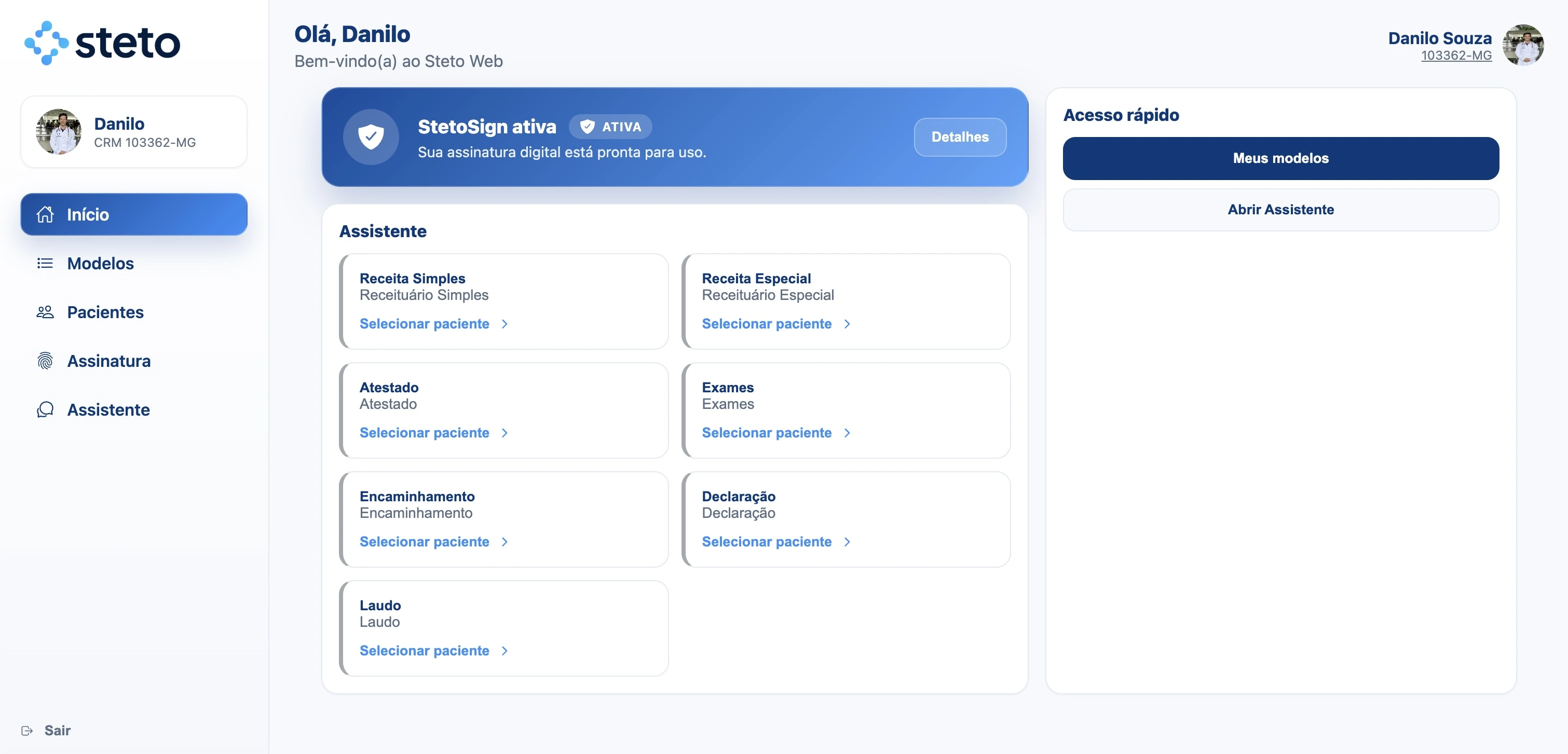Select patient for Receita Especial
Viewport: 1568px width, 754px height.
coord(766,324)
